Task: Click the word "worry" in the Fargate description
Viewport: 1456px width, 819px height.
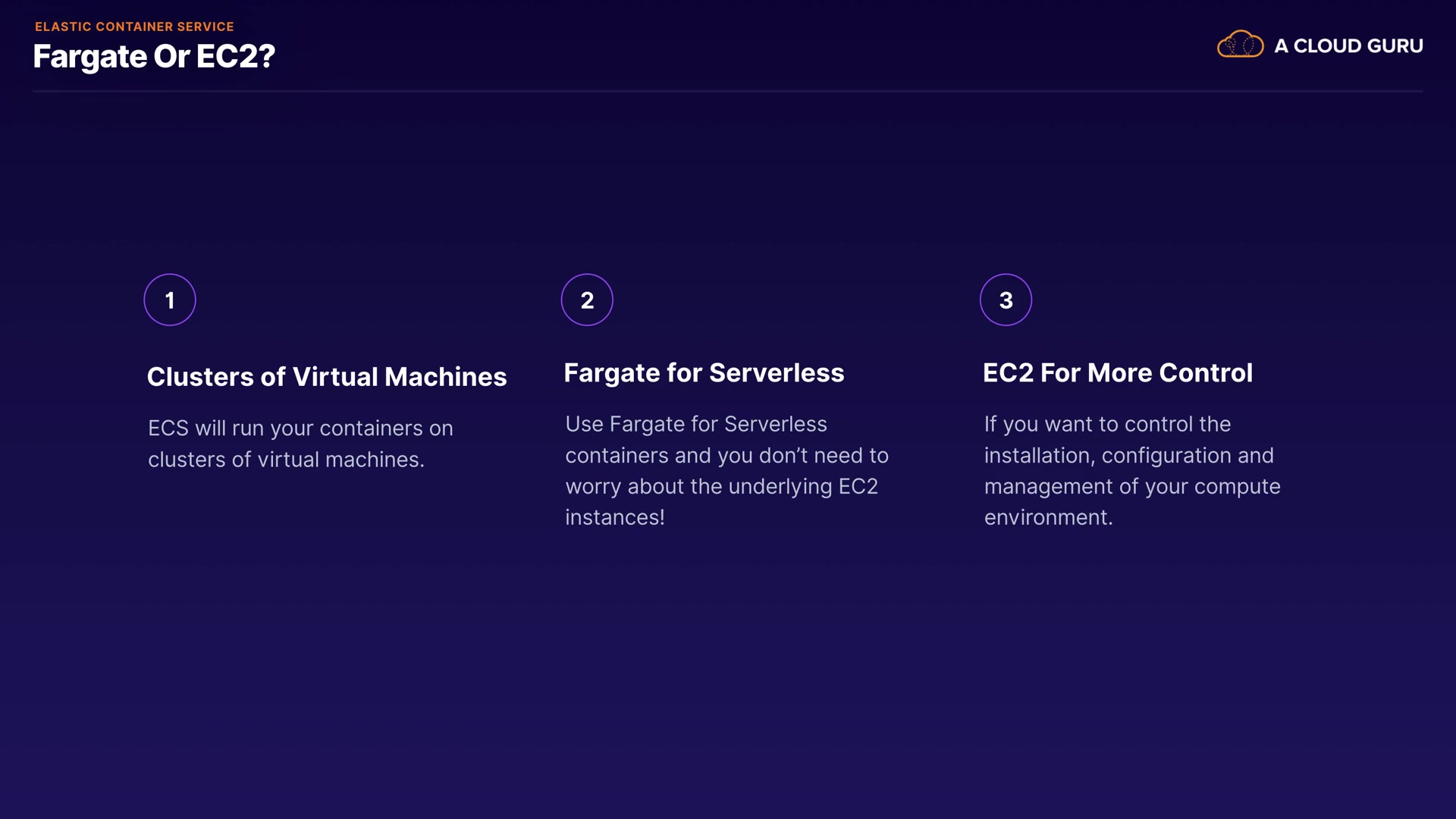Action: pyautogui.click(x=593, y=486)
